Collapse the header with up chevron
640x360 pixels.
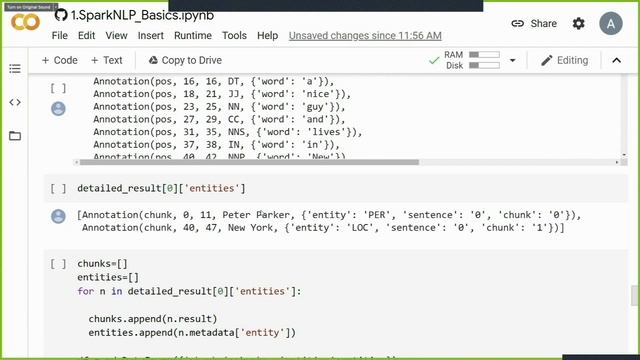tap(617, 60)
